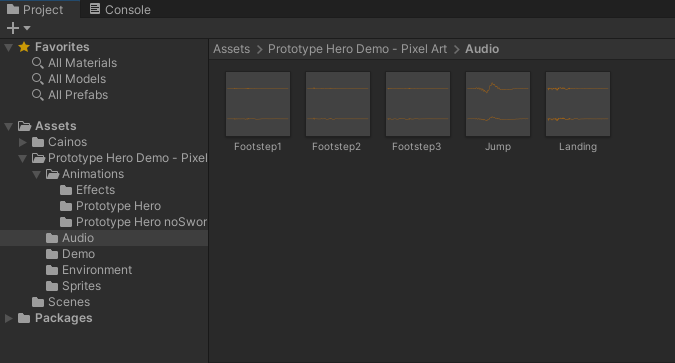Open the All Prefabs saved search
Viewport: 675px width, 363px height.
coord(70,95)
